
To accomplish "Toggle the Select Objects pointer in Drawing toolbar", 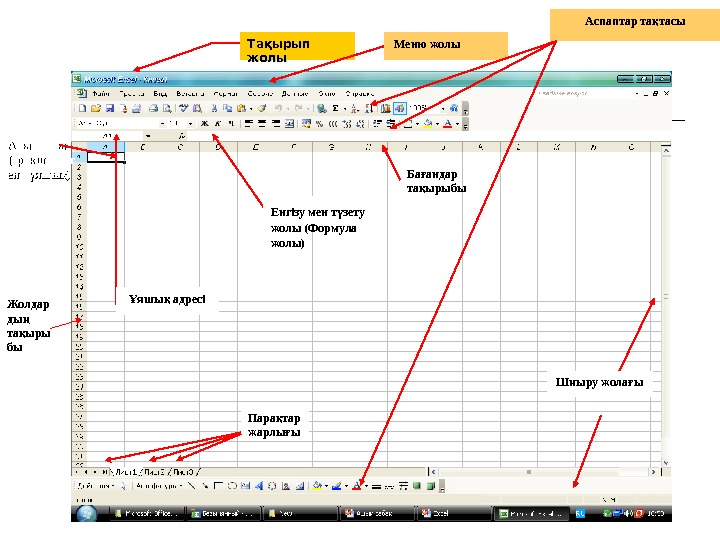I will click(x=123, y=486).
